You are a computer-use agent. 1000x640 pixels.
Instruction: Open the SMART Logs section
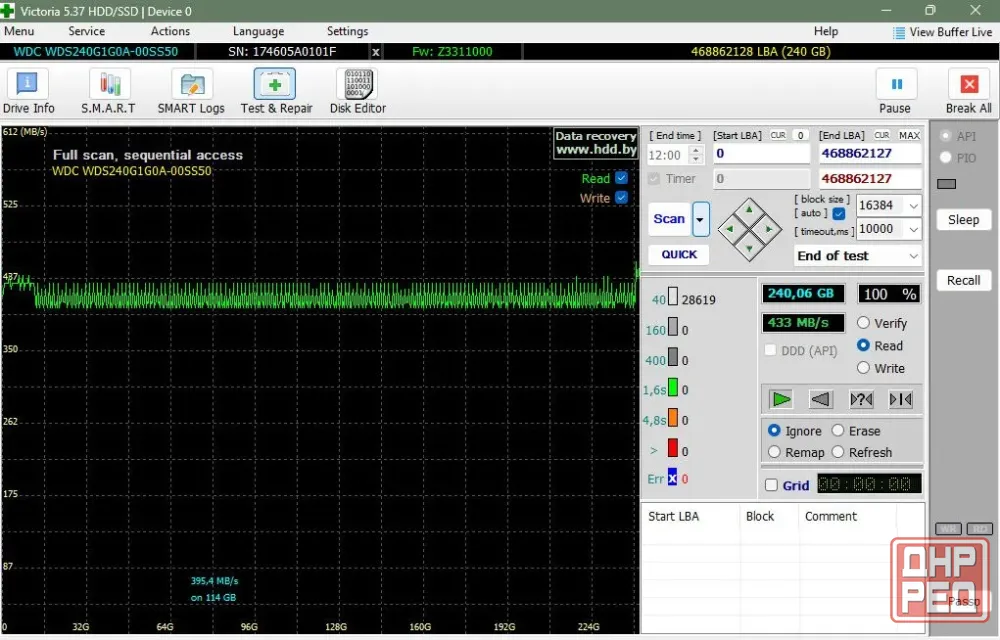192,84
